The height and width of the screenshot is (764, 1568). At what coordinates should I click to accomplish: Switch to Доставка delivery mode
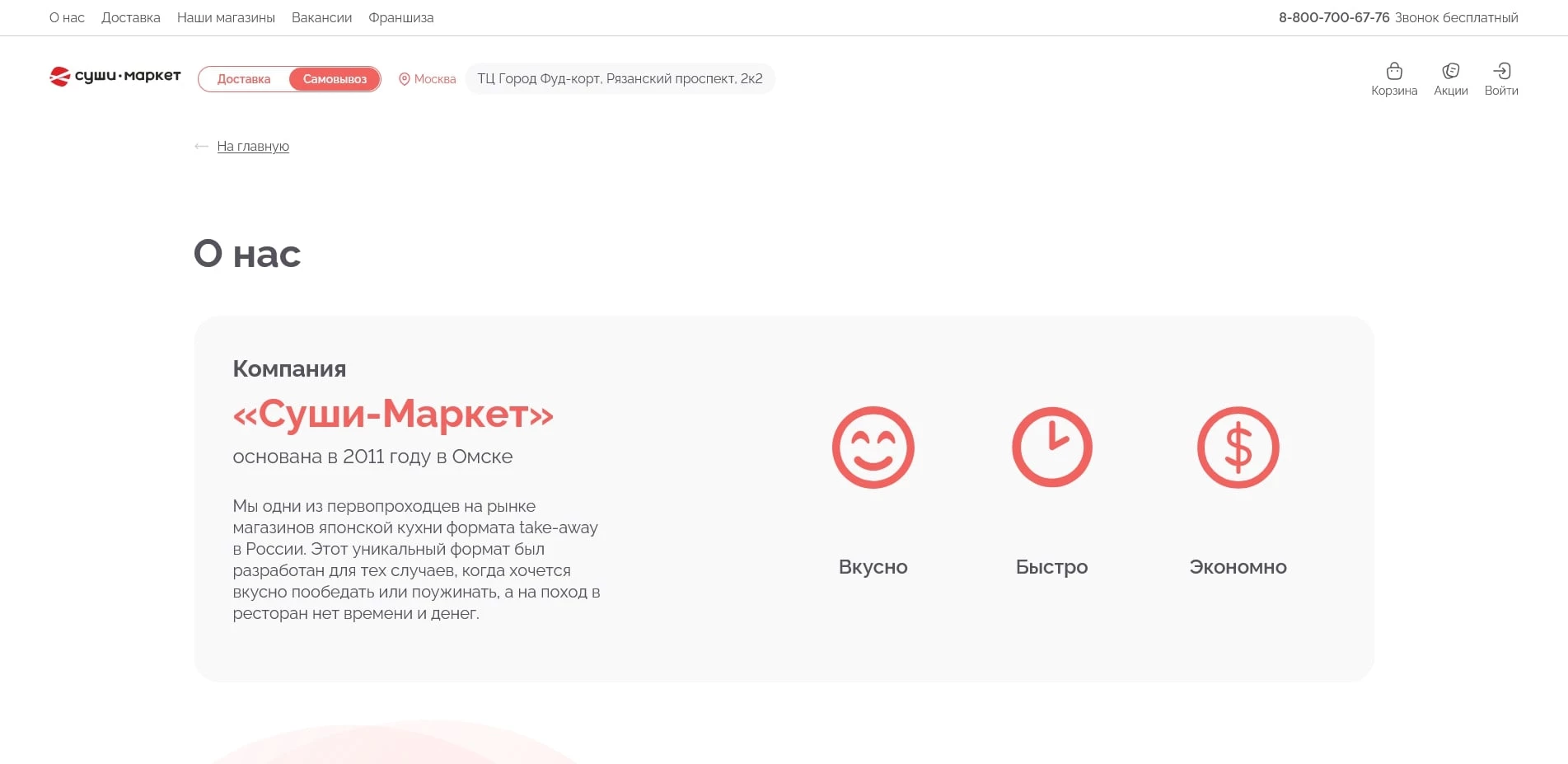pos(243,79)
